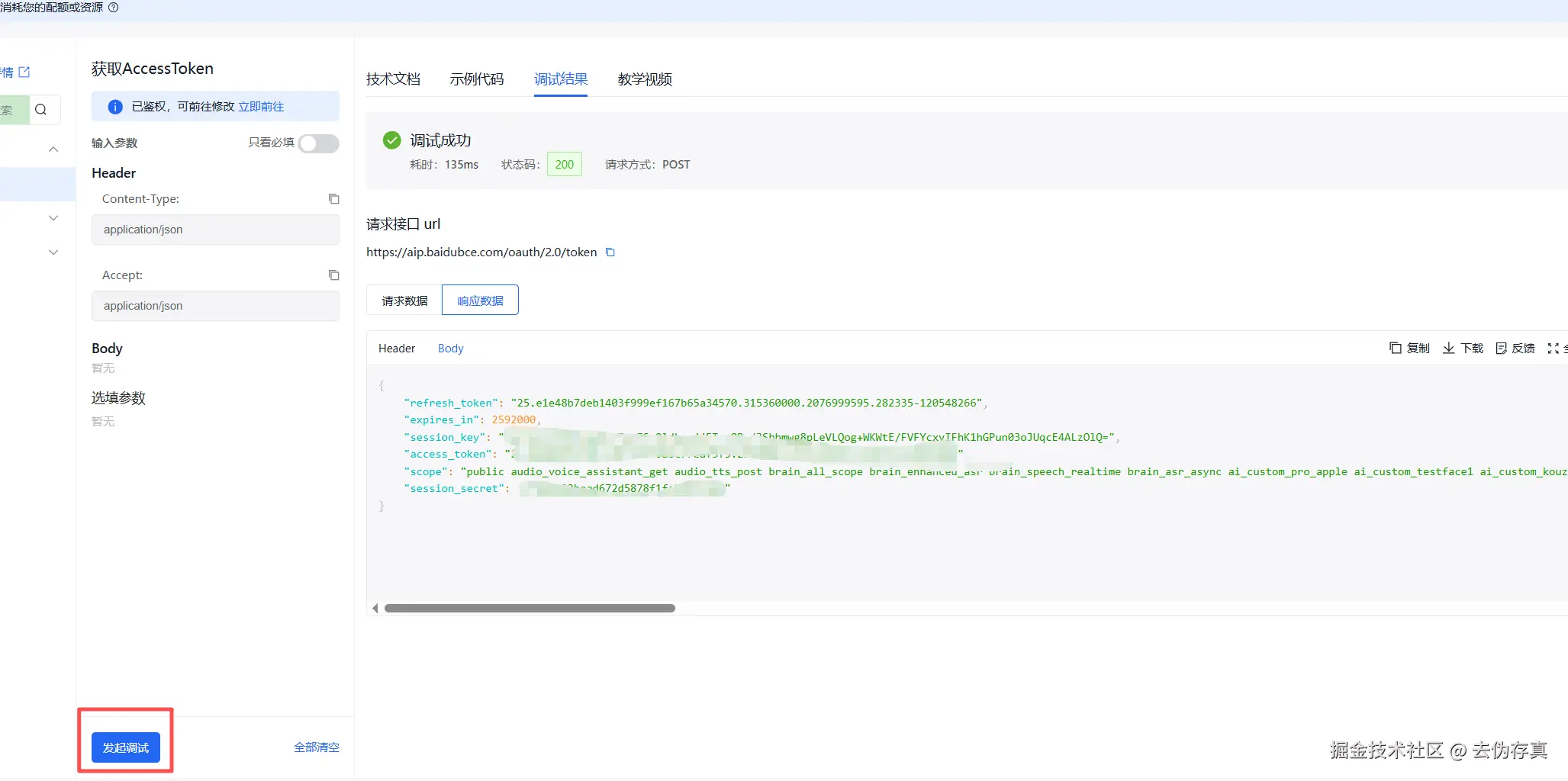Viewport: 1568px width, 781px height.
Task: Click the 全部清空 link
Action: click(x=317, y=747)
